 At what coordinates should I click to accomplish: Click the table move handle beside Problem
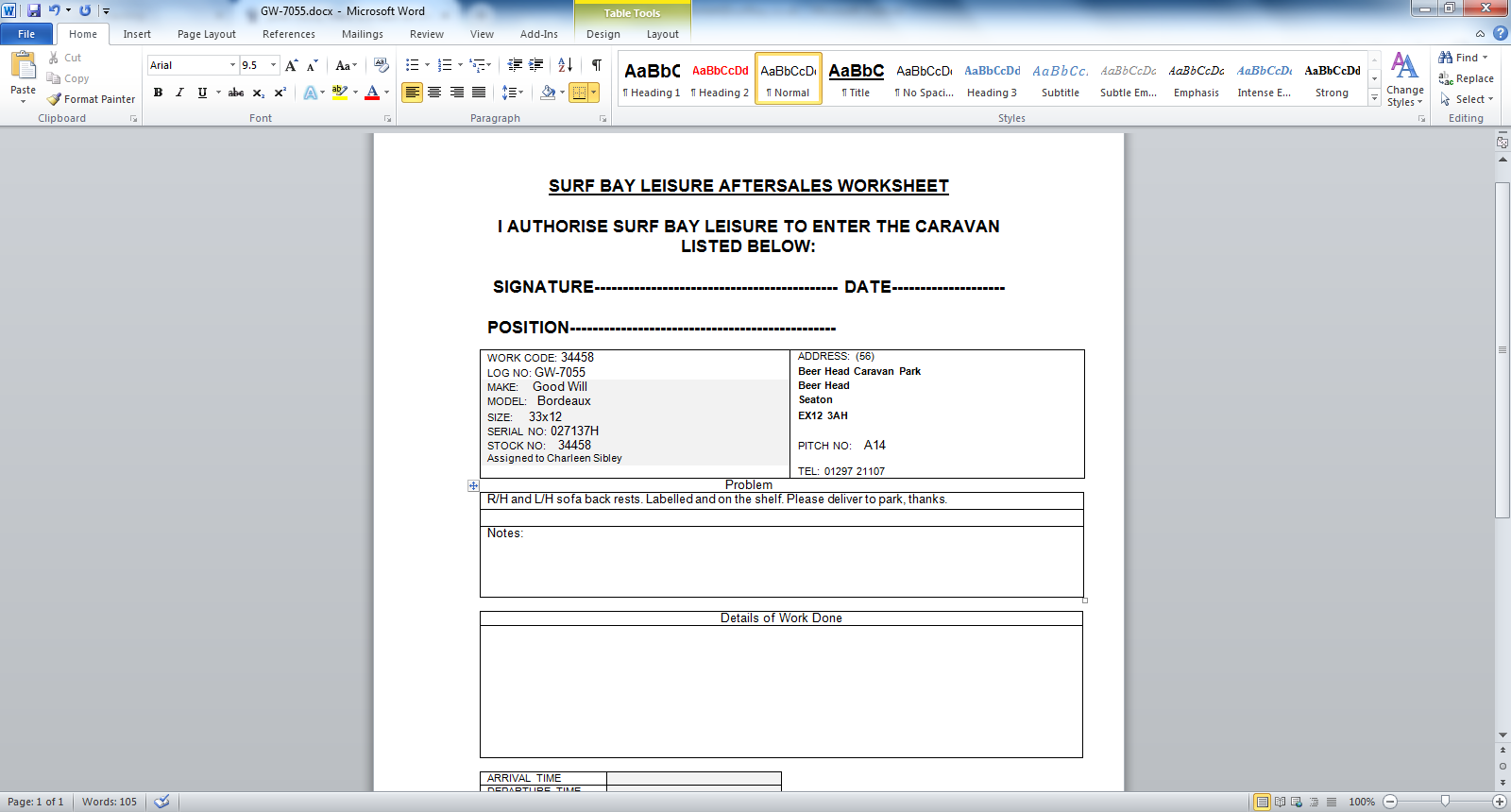tap(473, 485)
